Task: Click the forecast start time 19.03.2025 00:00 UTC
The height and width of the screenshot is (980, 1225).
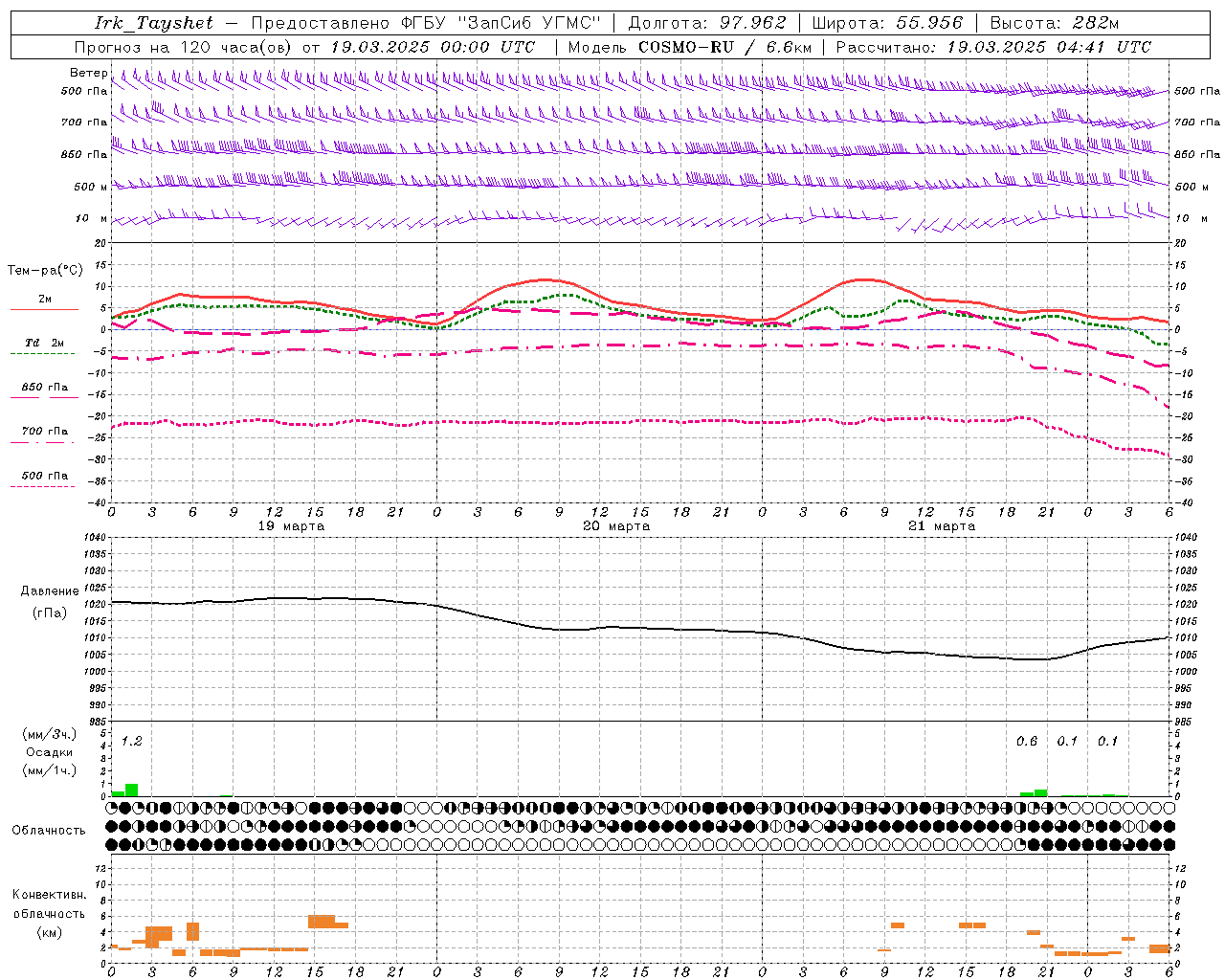Action: 433,47
